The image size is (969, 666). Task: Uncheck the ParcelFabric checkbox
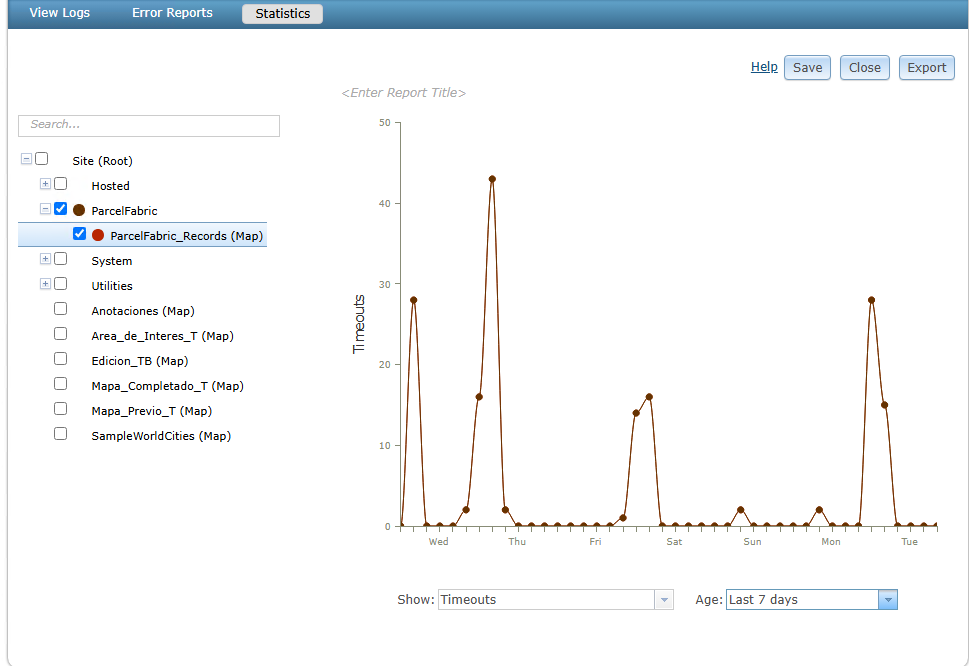click(60, 208)
